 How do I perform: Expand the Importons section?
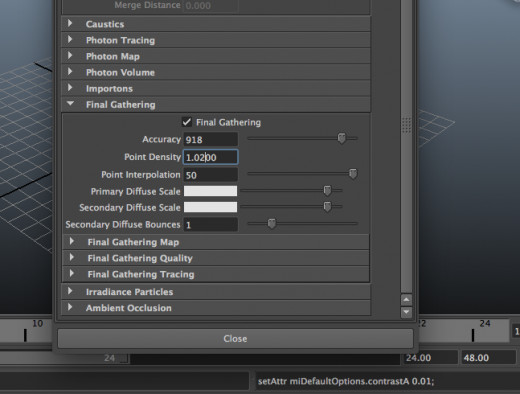pos(216,88)
